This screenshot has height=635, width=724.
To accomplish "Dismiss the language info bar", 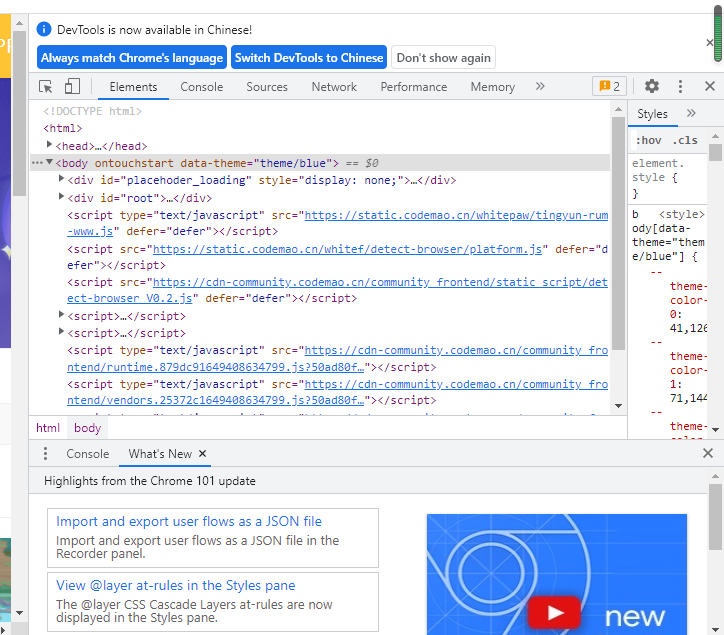I will click(x=710, y=43).
